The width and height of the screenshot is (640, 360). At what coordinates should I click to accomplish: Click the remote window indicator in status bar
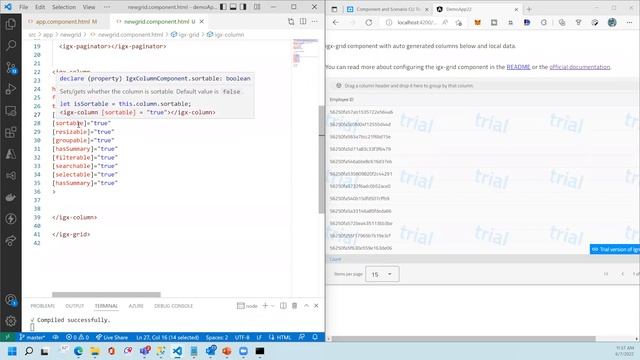pyautogui.click(x=7, y=337)
